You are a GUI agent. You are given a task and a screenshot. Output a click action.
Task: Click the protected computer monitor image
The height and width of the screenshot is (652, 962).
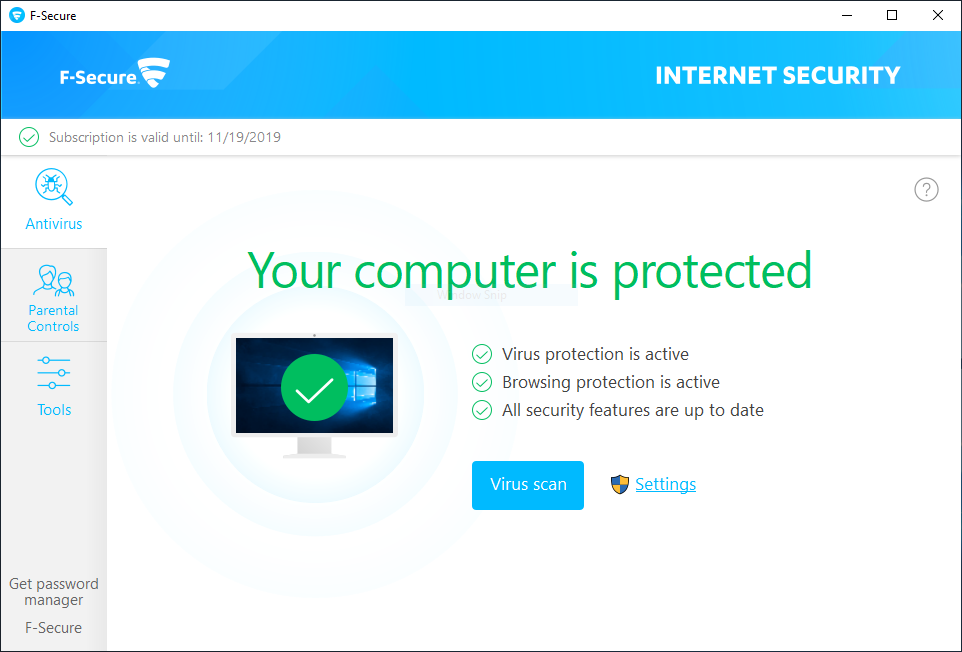(x=314, y=394)
